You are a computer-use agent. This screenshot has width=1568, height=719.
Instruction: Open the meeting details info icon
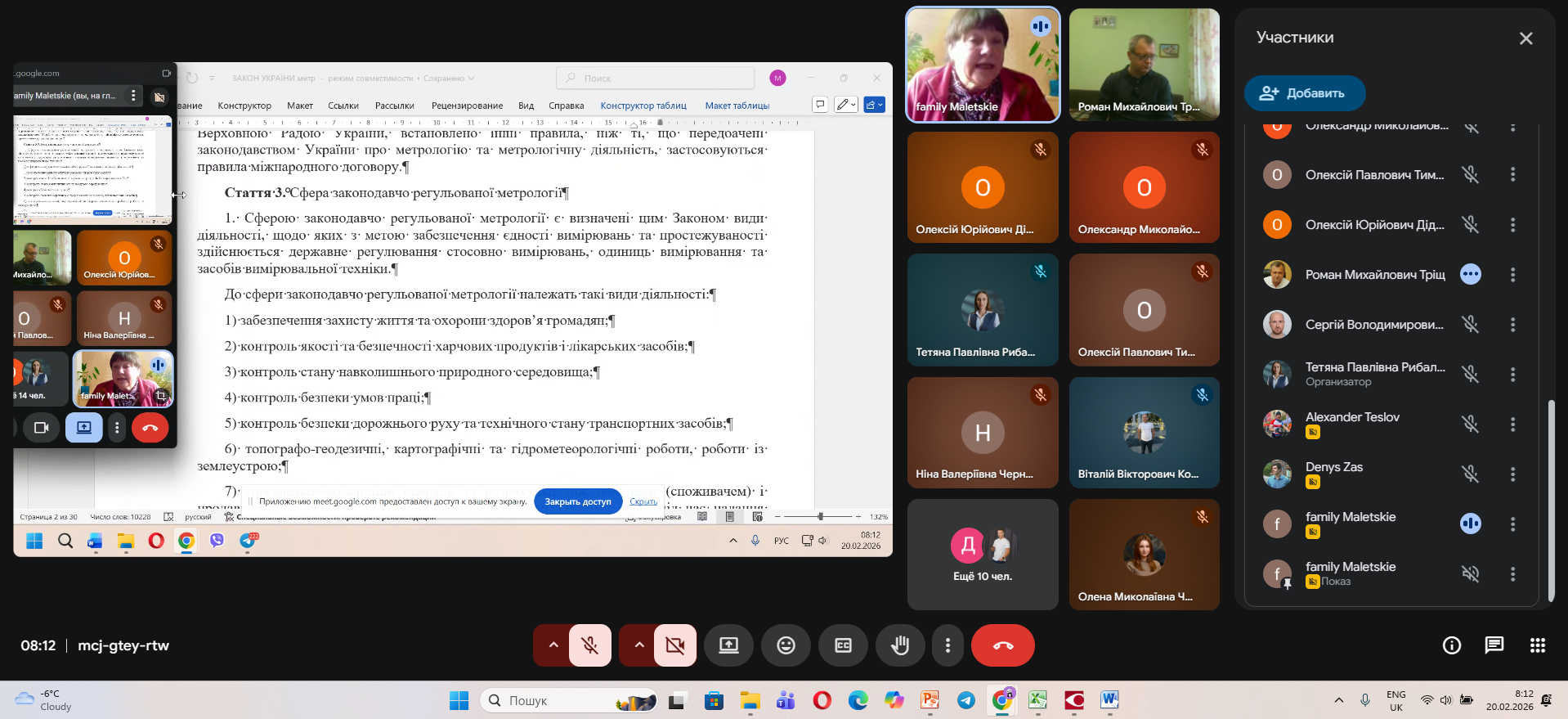tap(1452, 645)
